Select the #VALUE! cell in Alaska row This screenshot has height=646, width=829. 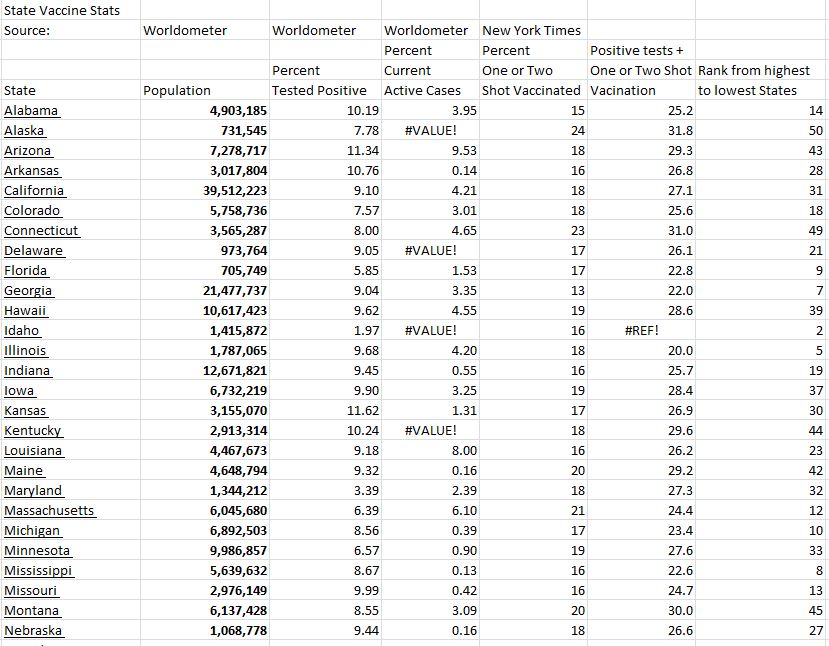point(430,131)
